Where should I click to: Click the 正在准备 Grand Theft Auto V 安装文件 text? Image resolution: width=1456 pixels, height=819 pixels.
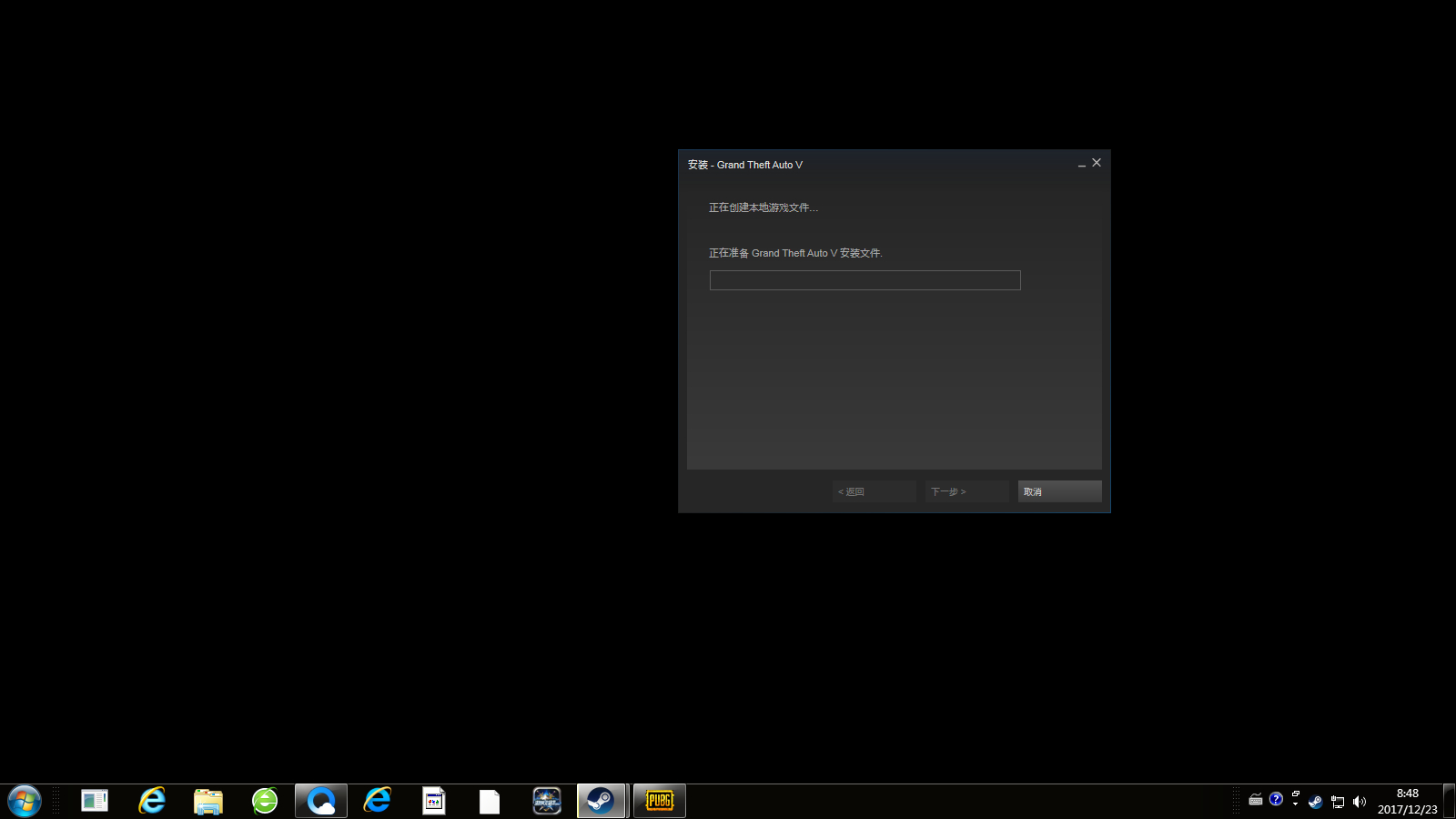coord(795,253)
